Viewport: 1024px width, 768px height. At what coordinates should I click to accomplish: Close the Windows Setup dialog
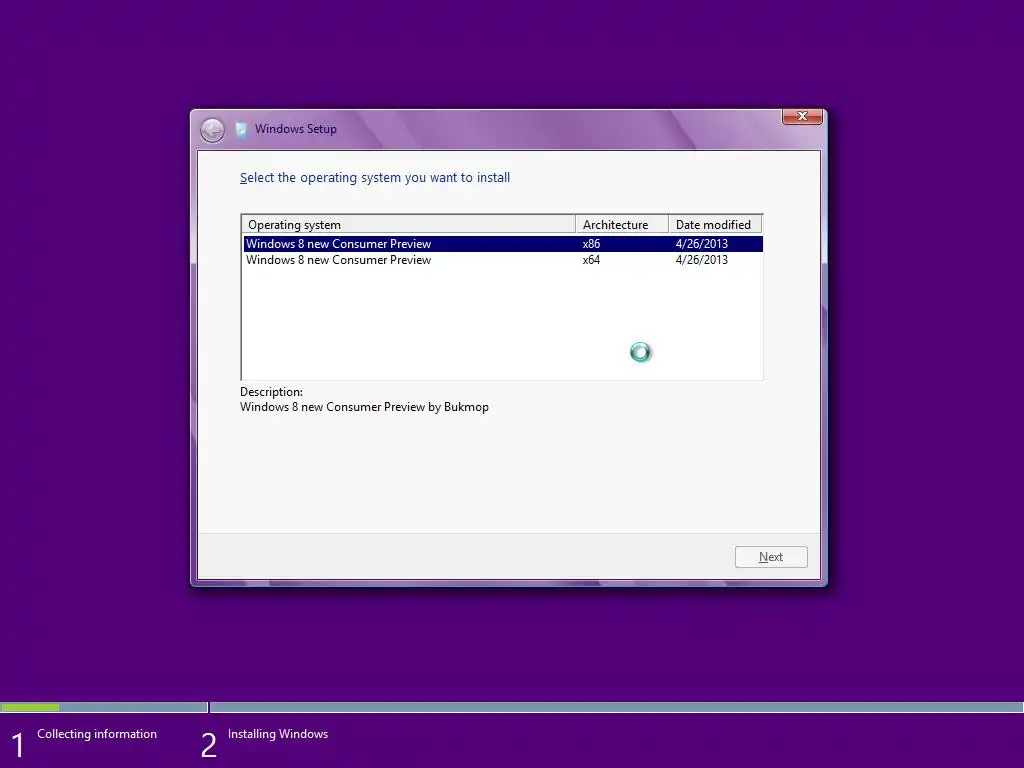(x=802, y=116)
